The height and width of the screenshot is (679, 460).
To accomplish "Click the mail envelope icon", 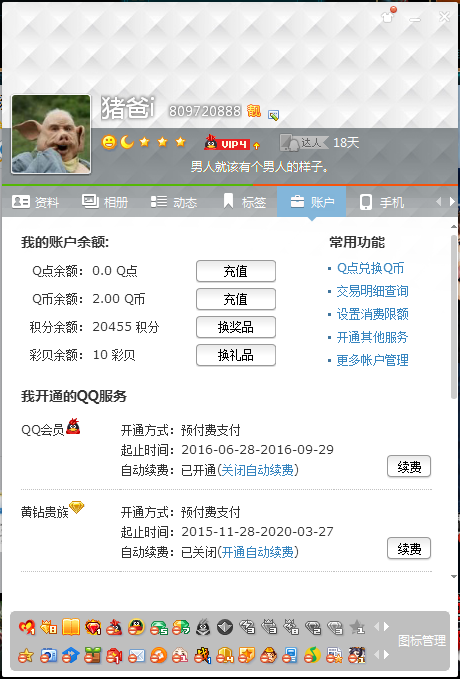I will 136,655.
